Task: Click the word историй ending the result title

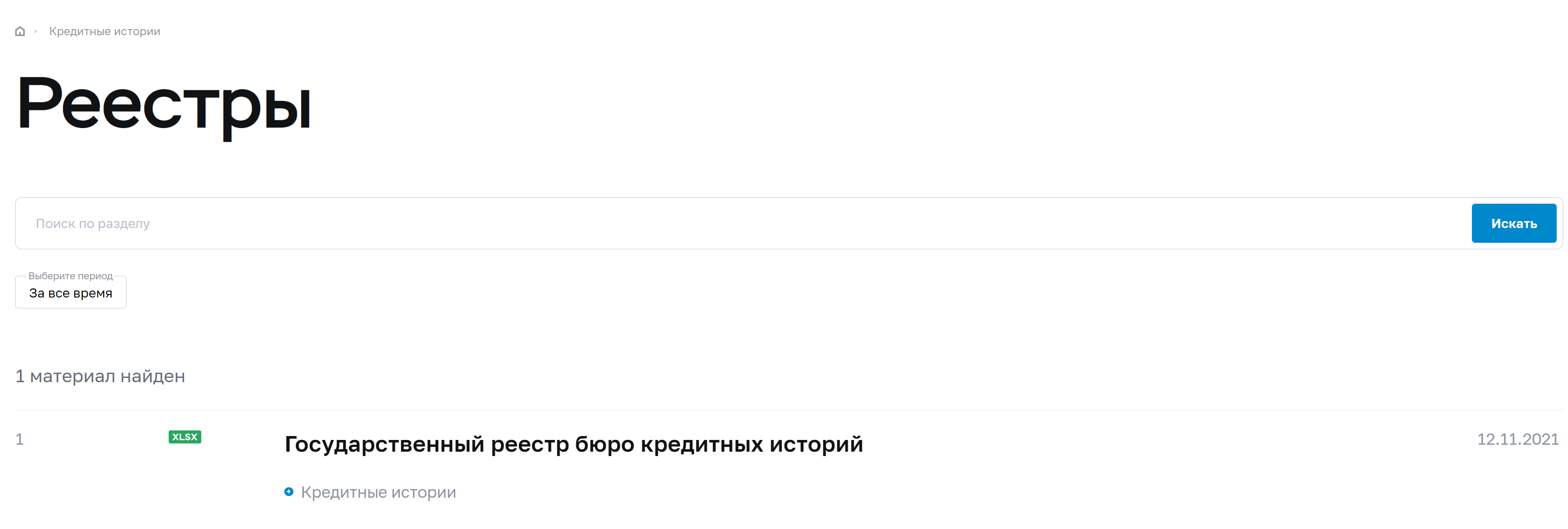Action: [816, 444]
